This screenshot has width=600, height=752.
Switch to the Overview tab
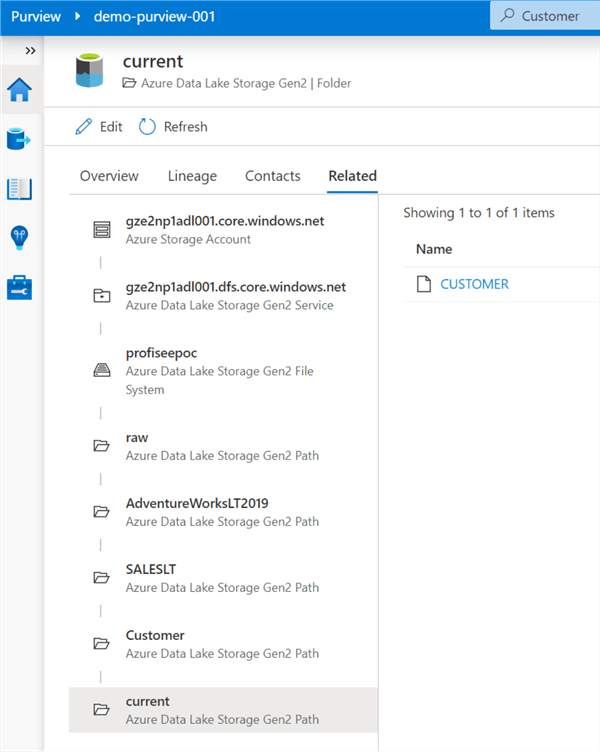(x=109, y=176)
